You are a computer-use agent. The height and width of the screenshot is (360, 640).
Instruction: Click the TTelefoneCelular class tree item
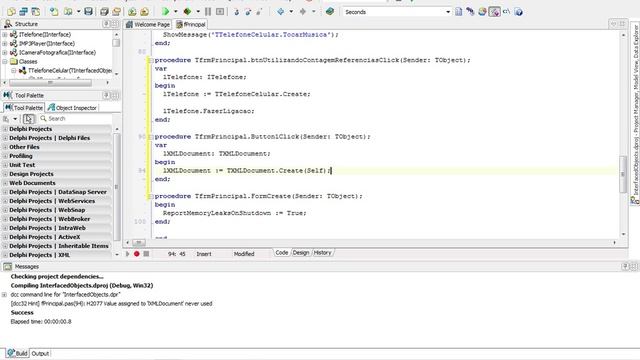point(69,71)
